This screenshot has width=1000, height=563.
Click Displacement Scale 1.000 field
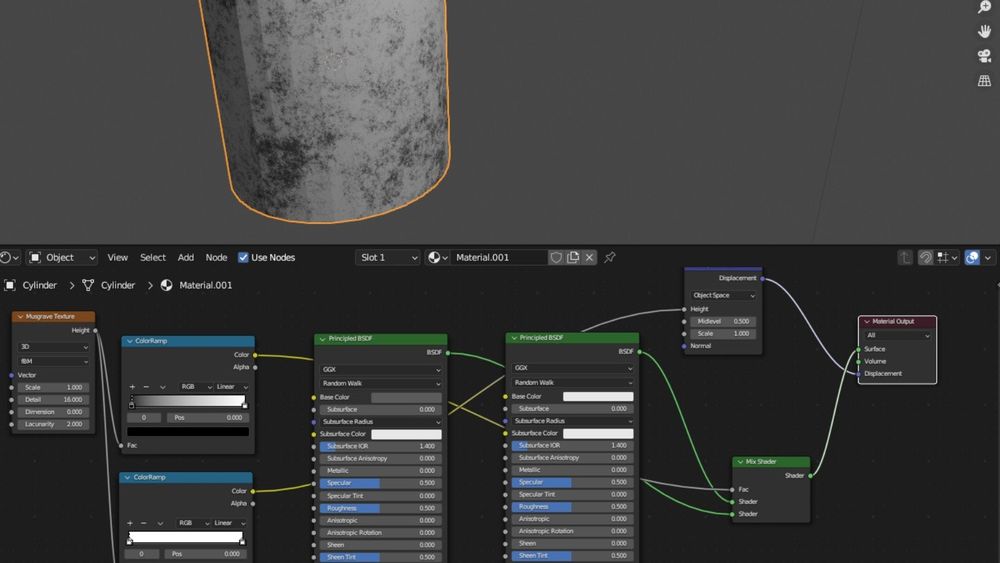click(723, 334)
